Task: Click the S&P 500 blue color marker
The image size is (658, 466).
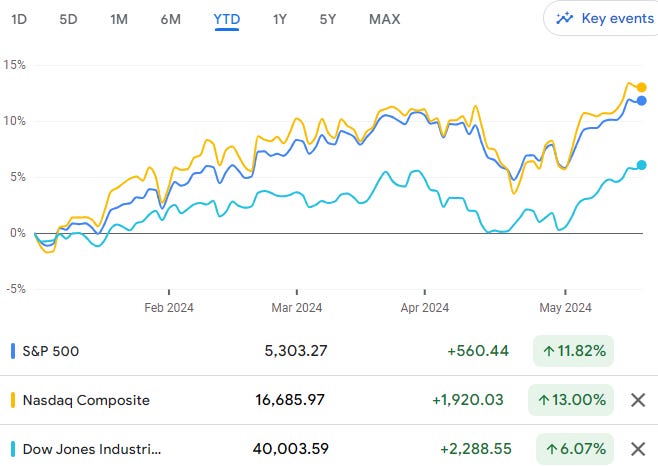Action: pyautogui.click(x=13, y=351)
